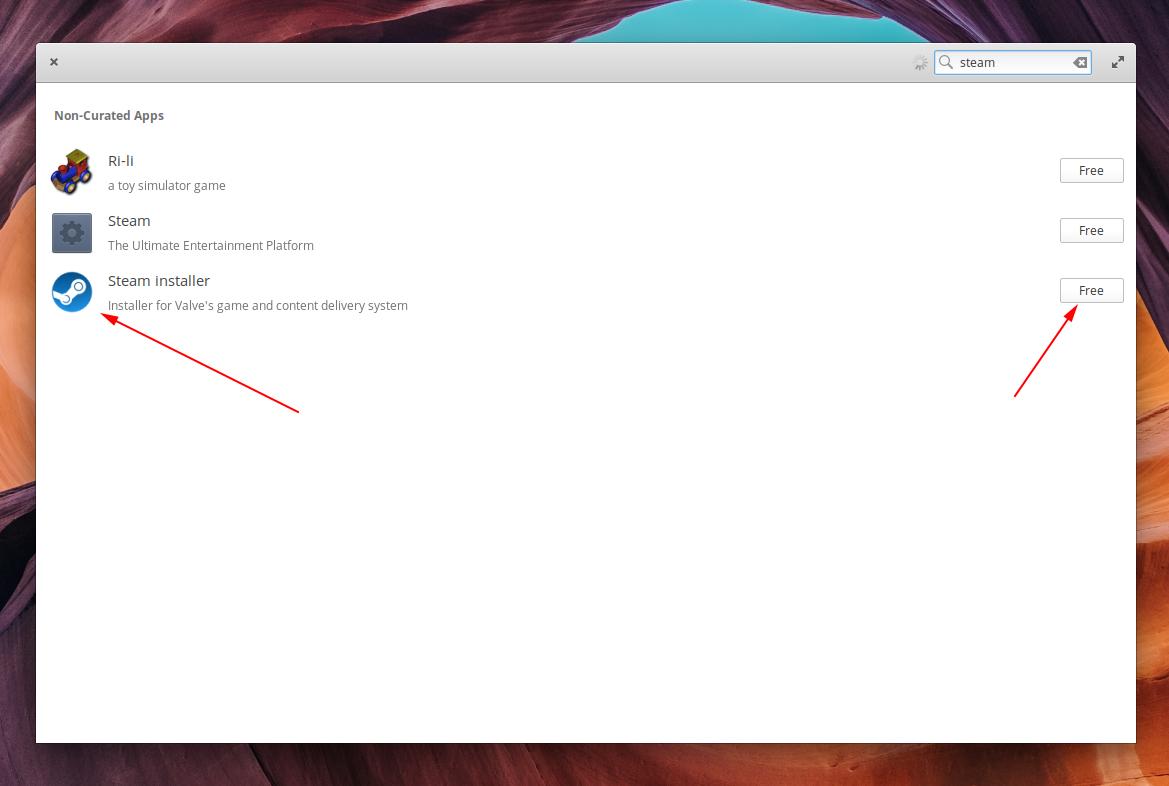
Task: Install Steam via its Free button
Action: point(1091,230)
